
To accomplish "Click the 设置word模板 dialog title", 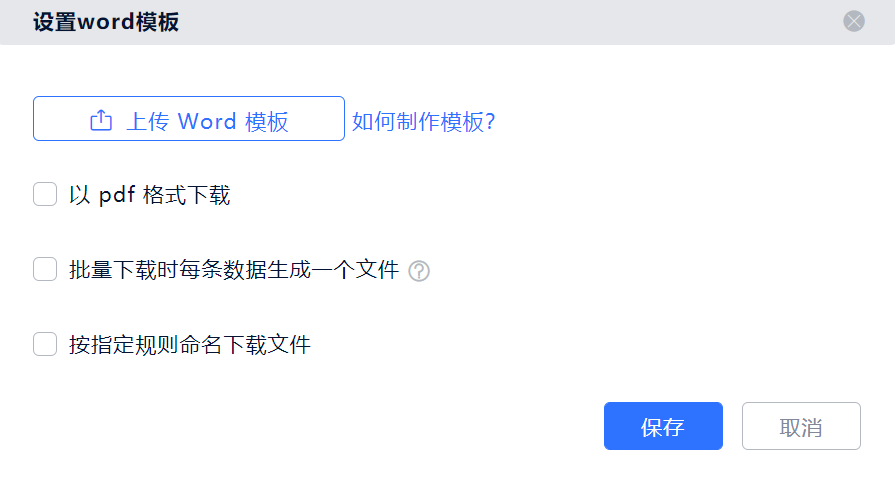I will click(106, 22).
